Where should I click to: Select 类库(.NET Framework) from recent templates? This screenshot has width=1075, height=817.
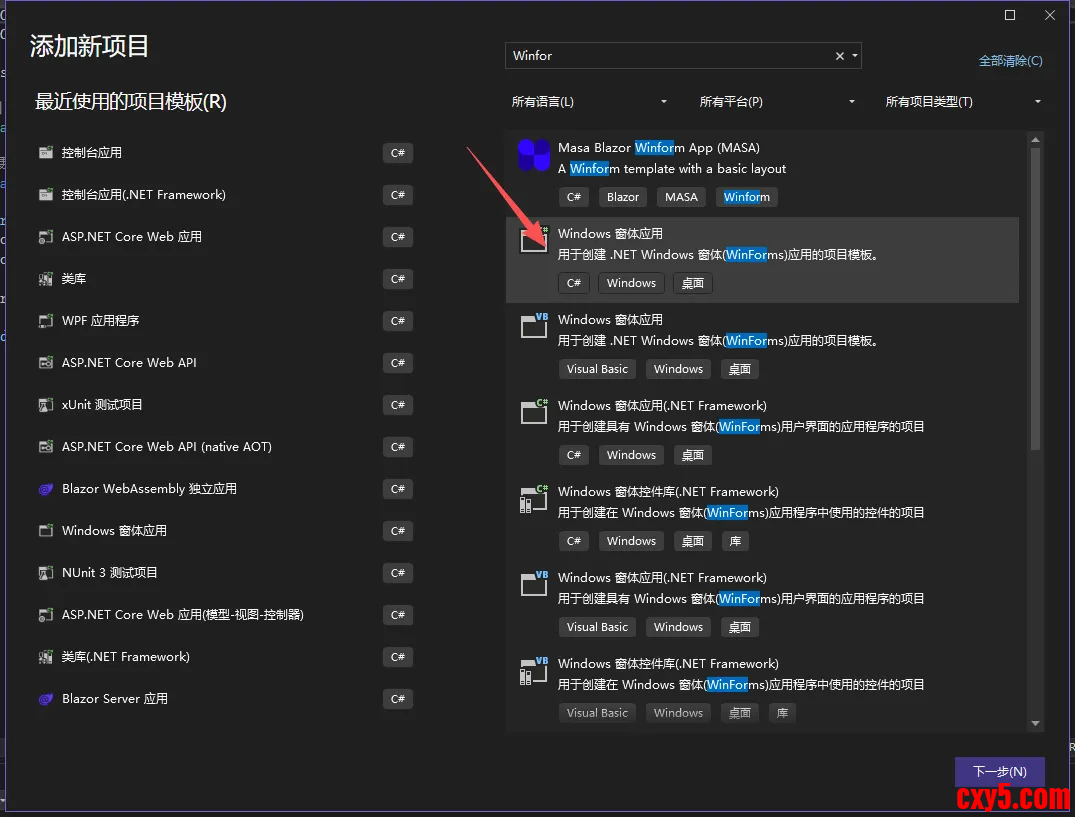pyautogui.click(x=125, y=657)
